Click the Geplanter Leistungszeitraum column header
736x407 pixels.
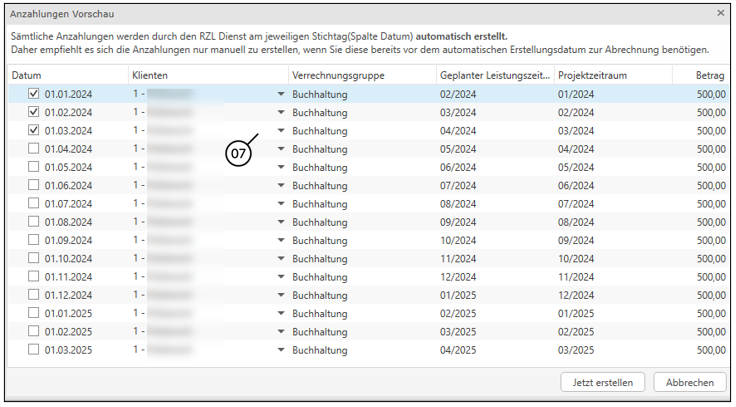pyautogui.click(x=494, y=75)
